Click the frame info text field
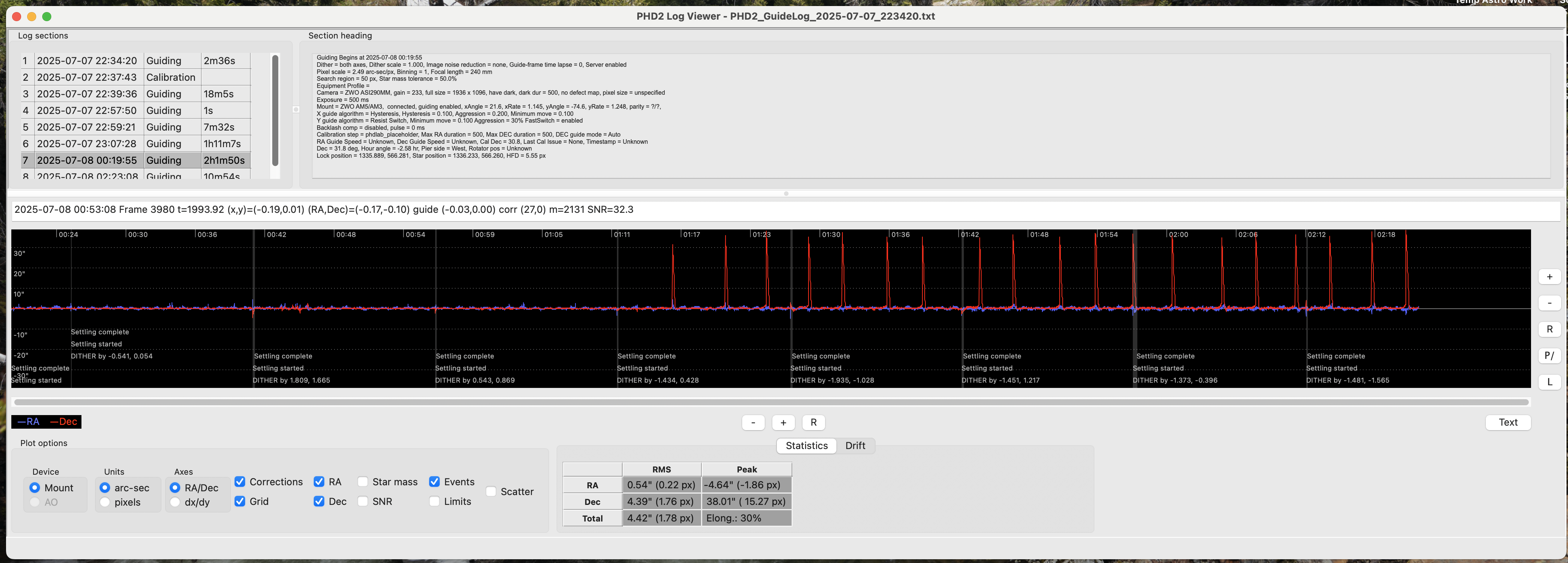 click(785, 210)
